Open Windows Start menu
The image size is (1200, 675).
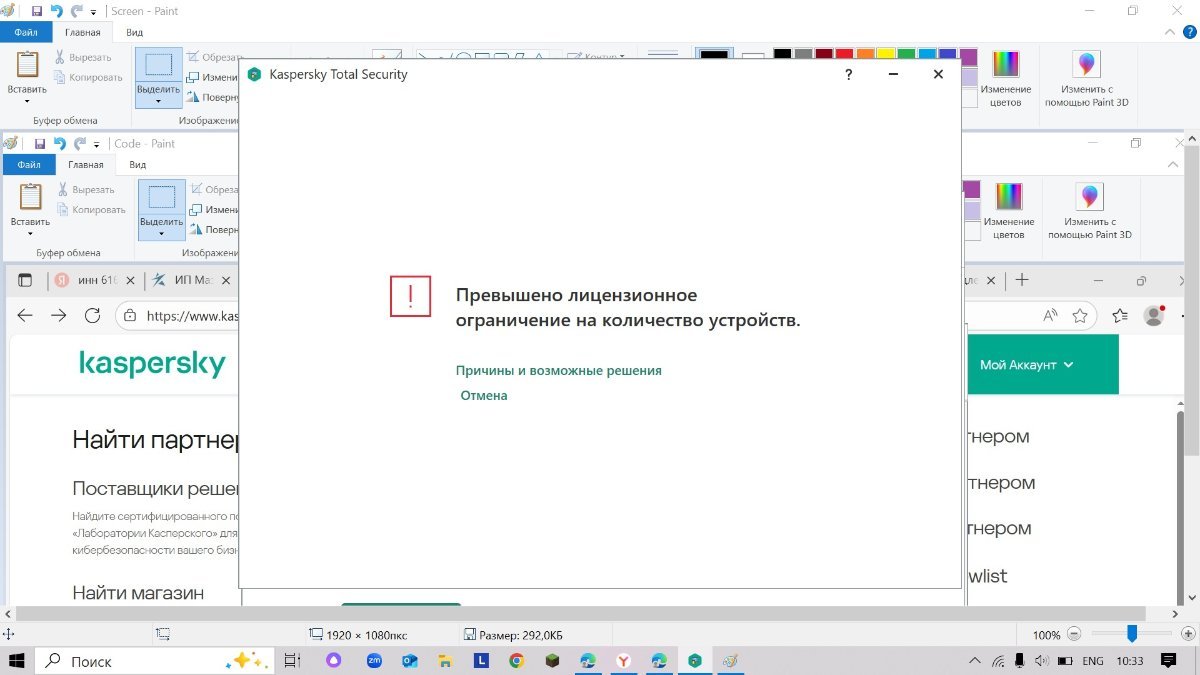tap(17, 661)
